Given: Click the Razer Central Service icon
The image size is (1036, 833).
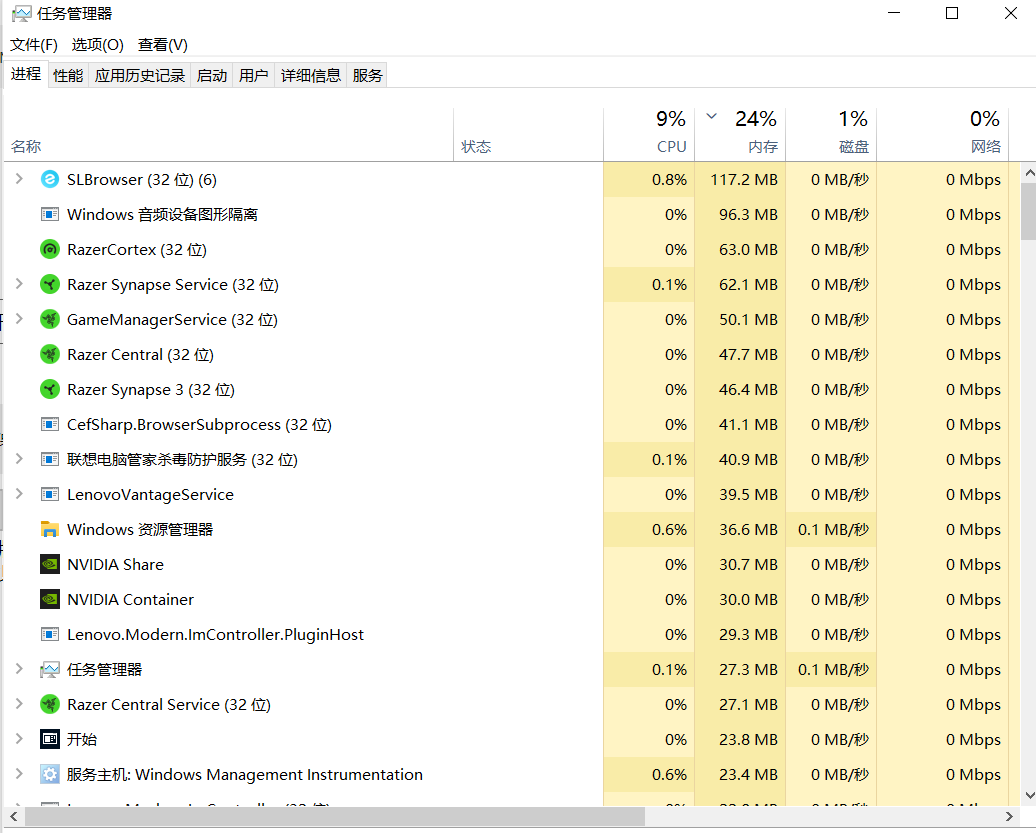Looking at the screenshot, I should point(50,704).
